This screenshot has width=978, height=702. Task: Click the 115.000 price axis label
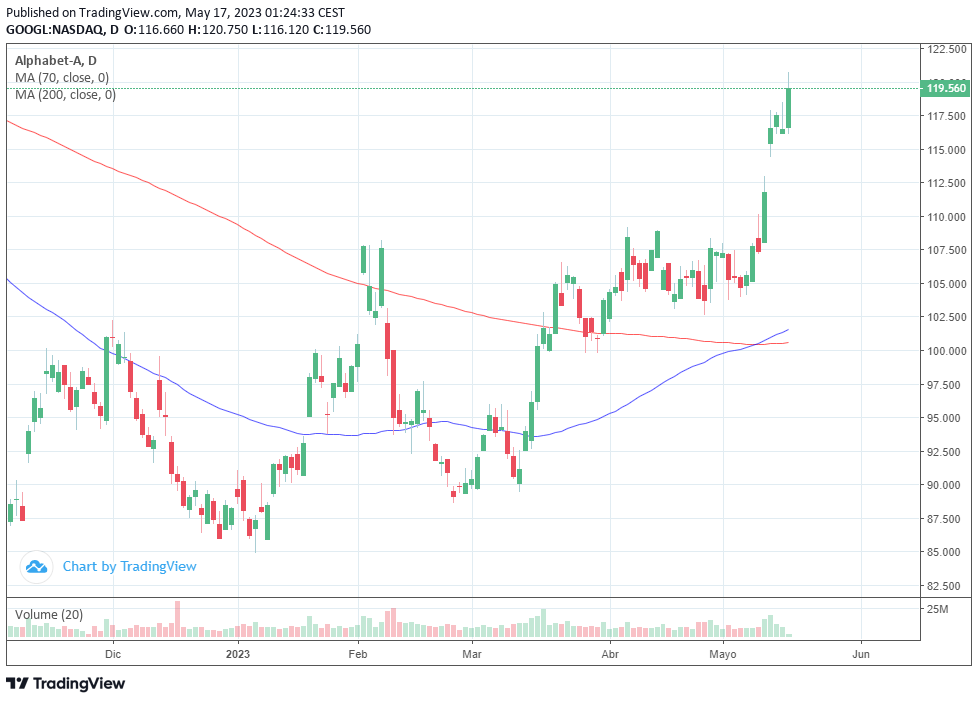946,150
